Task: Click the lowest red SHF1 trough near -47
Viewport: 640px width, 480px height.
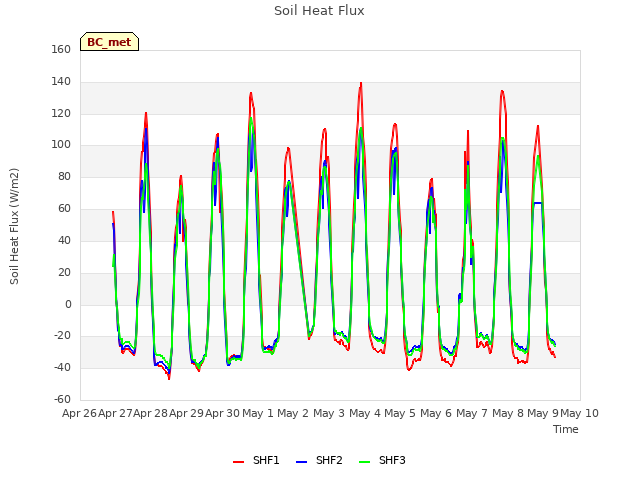Action: coord(169,378)
